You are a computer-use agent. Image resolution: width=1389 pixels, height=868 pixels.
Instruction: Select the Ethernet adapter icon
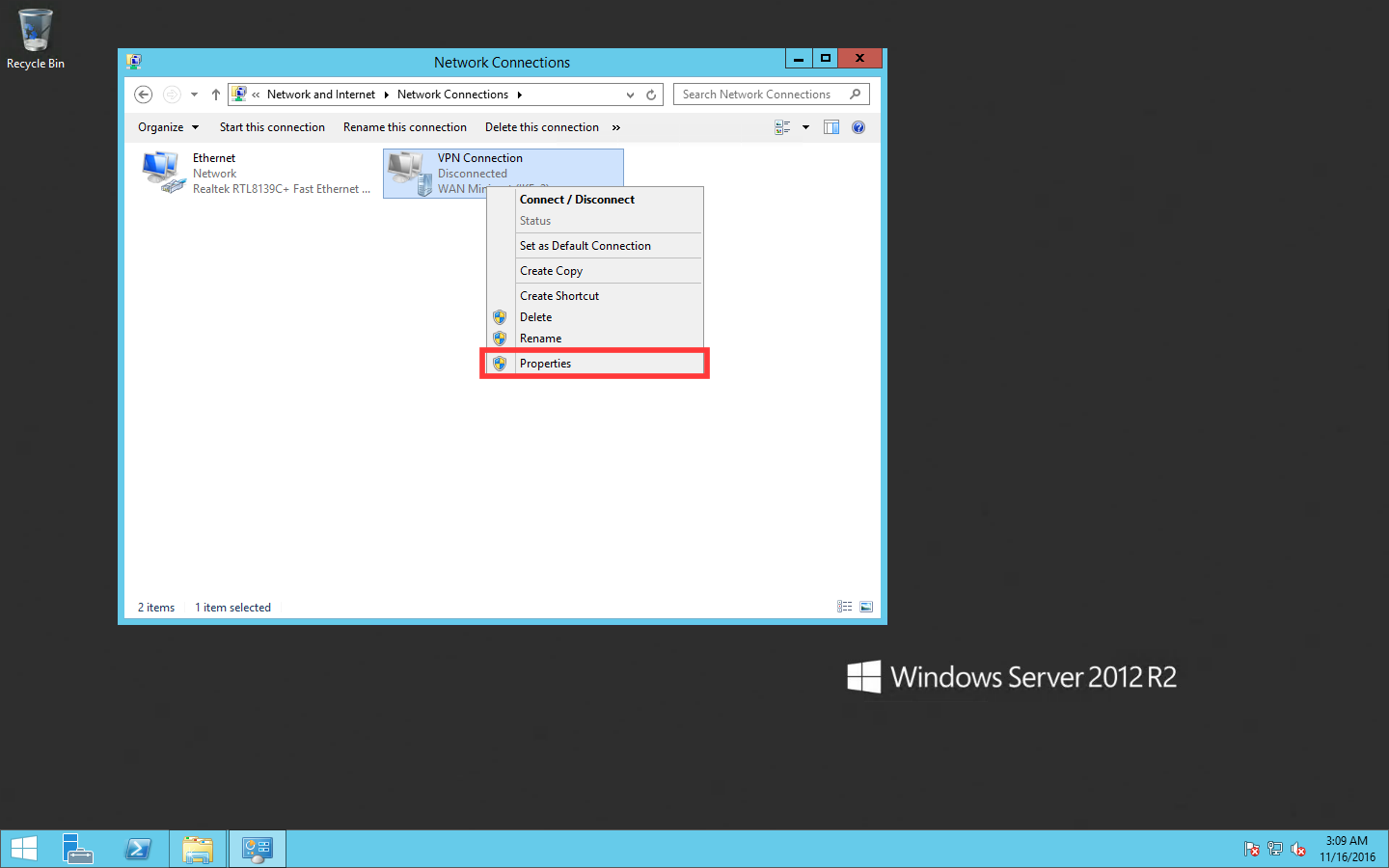pyautogui.click(x=164, y=173)
